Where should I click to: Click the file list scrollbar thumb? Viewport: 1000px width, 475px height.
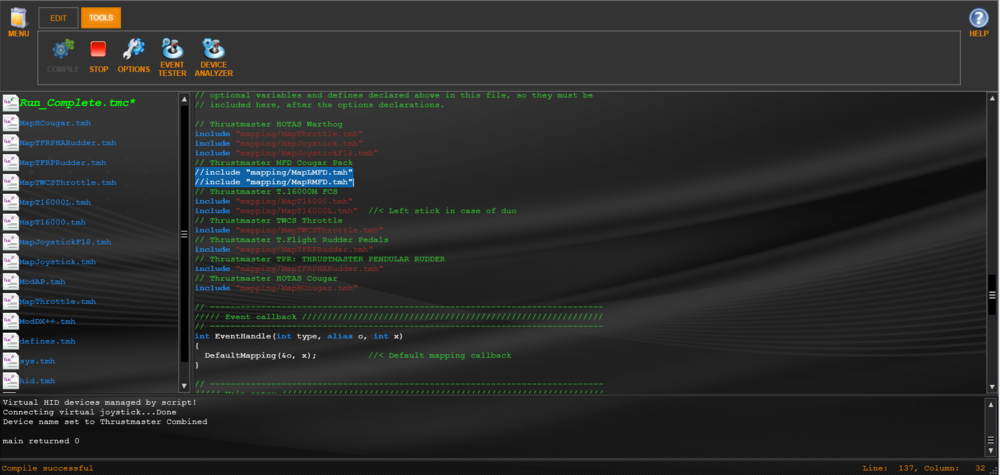pos(184,234)
